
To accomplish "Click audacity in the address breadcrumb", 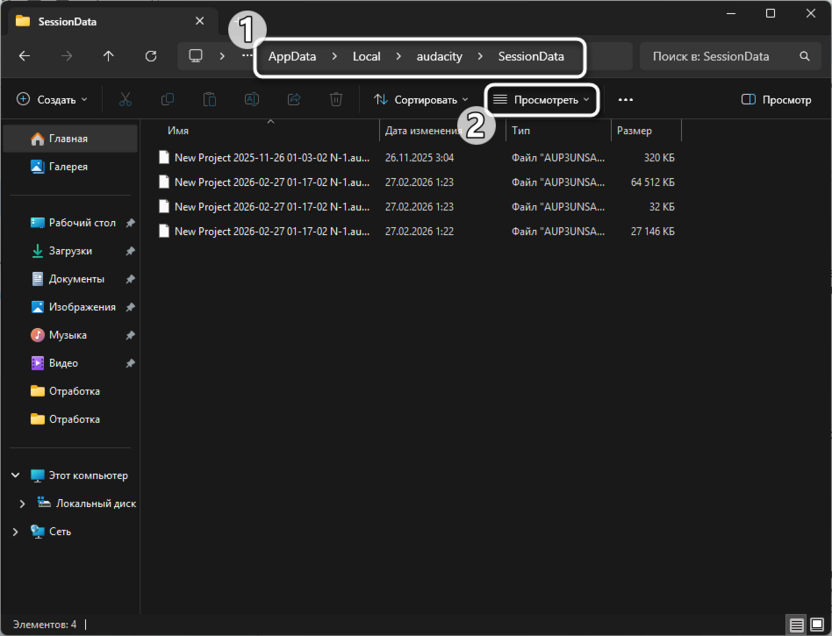I will click(439, 57).
